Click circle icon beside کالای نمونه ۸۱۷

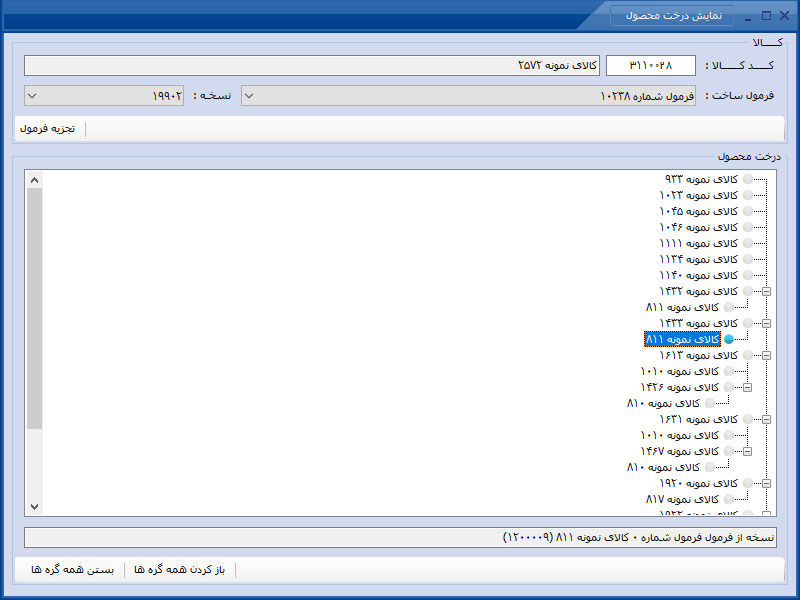(x=729, y=499)
